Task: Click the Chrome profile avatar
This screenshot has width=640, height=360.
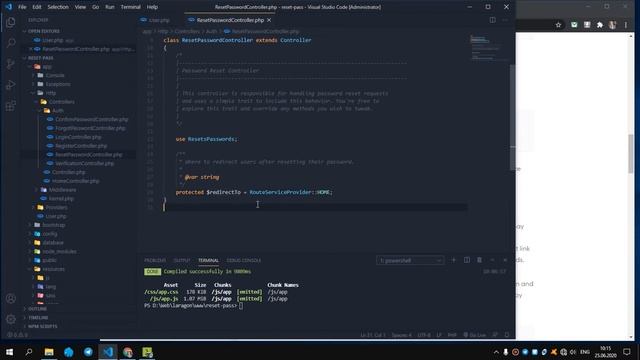Action: point(613,25)
